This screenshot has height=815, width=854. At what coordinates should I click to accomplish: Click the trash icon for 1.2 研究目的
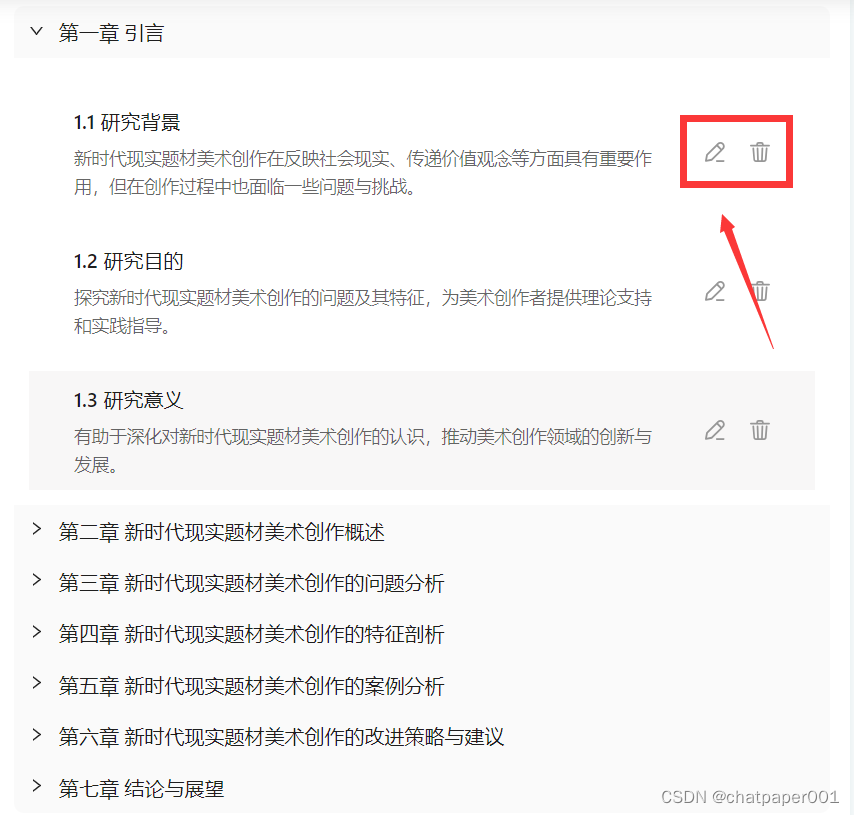760,291
